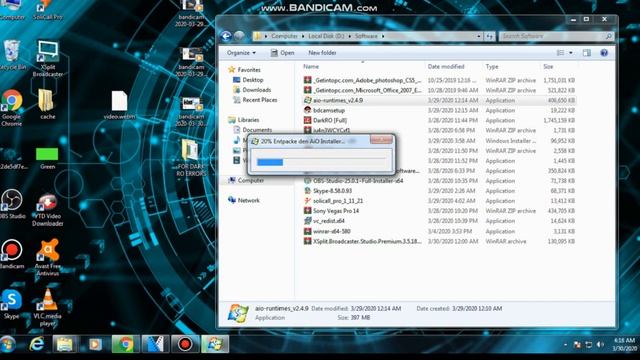The image size is (640, 360).
Task: Open the Organize dropdown menu
Action: (x=241, y=53)
